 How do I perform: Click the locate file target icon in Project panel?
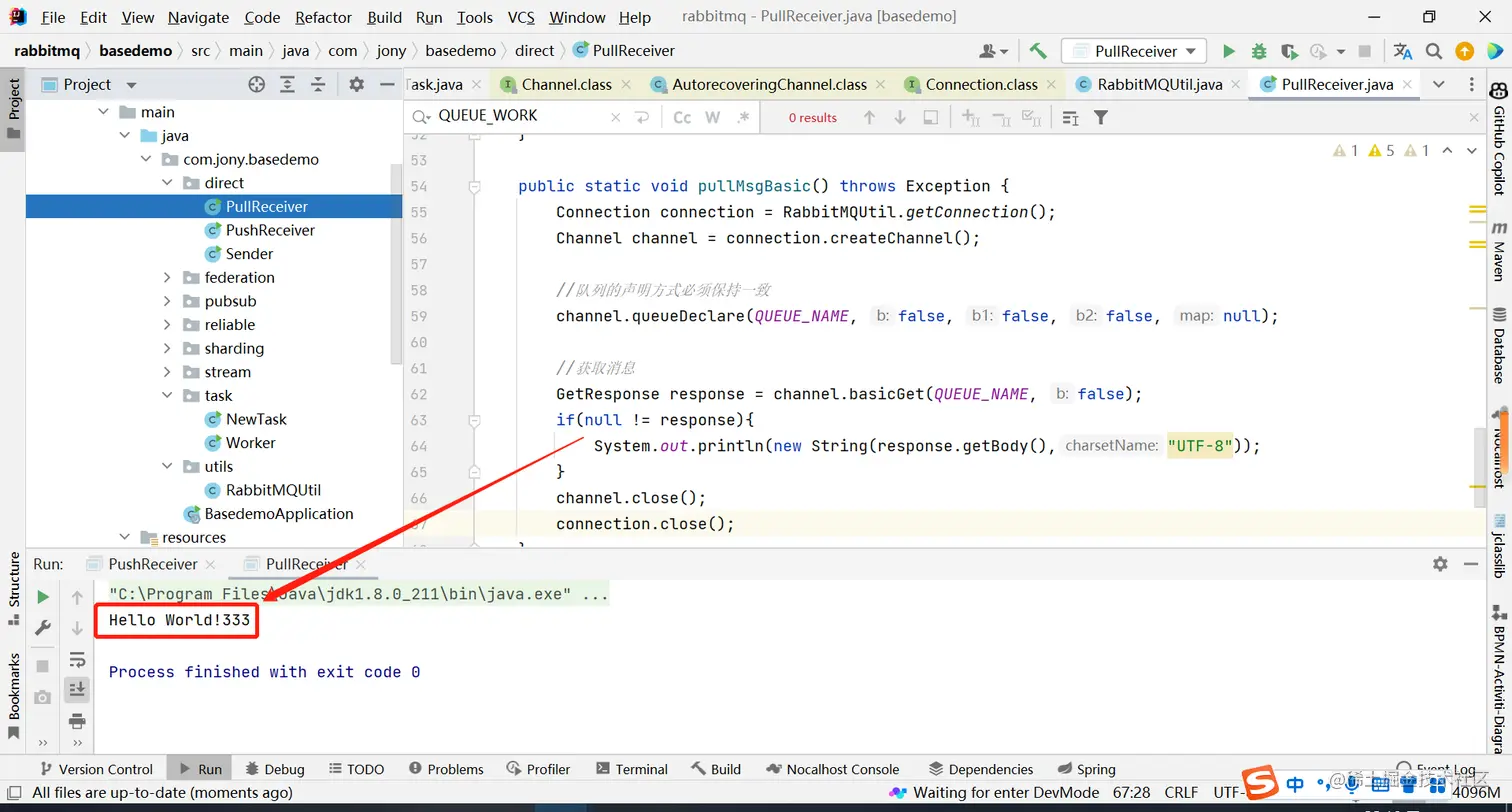[x=256, y=85]
